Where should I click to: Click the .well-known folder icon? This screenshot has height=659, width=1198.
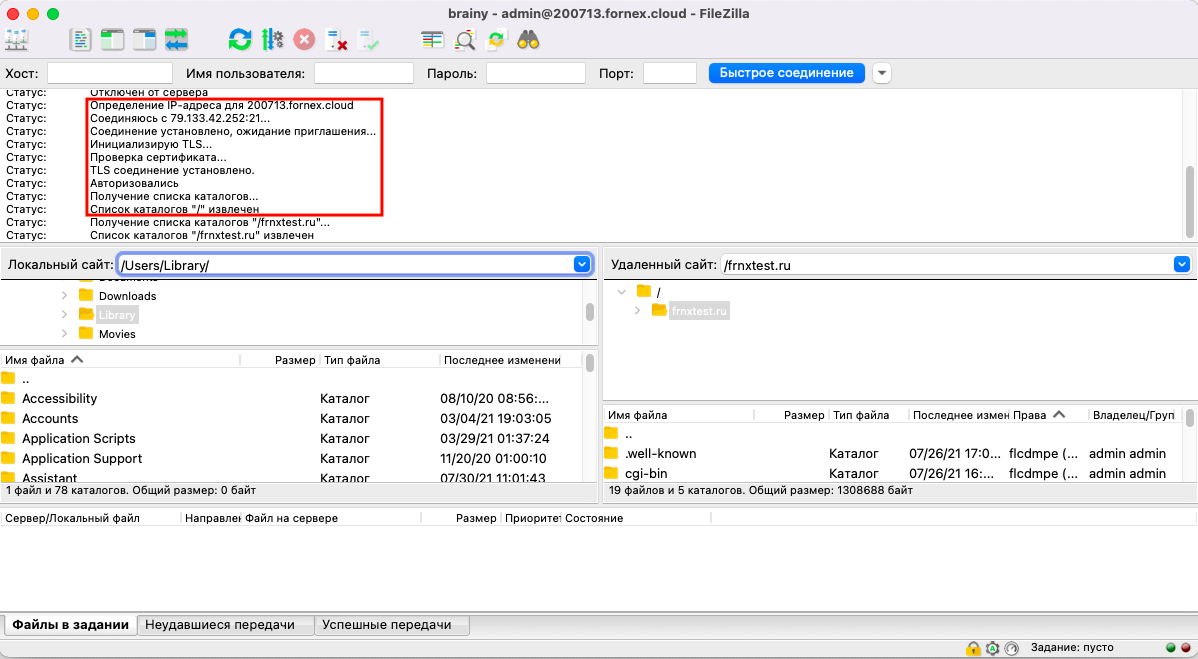611,453
